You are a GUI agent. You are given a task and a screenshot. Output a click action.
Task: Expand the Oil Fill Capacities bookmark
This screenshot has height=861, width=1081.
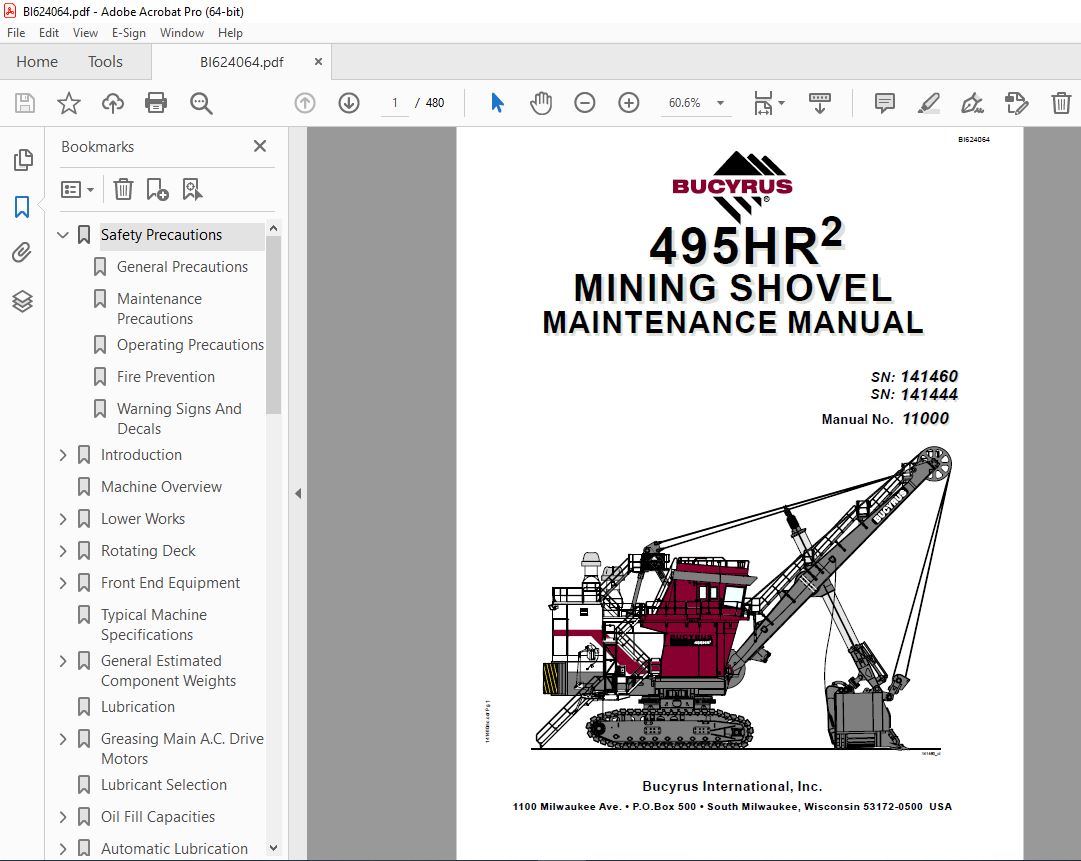[x=63, y=817]
